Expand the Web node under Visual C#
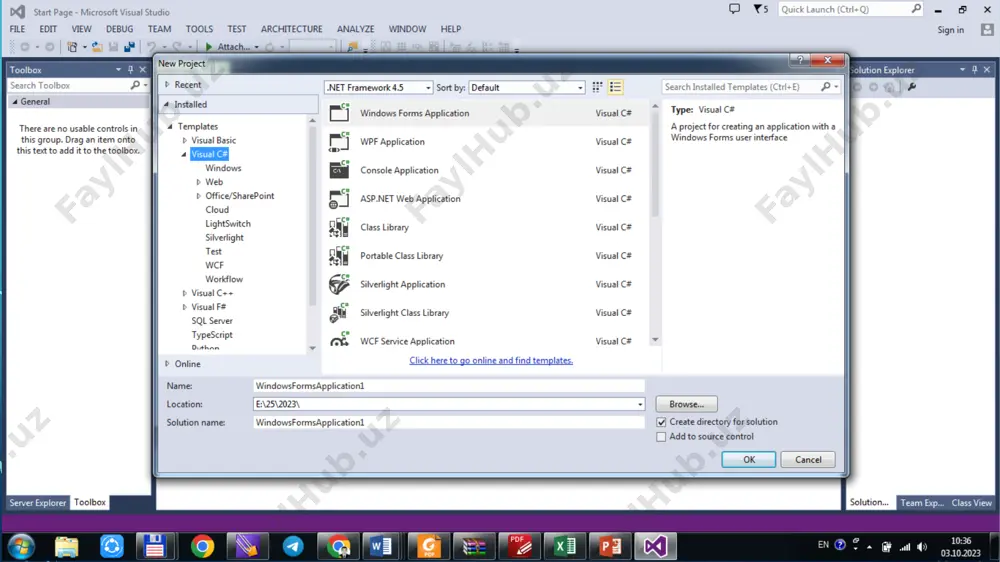This screenshot has height=562, width=1000. pos(198,182)
